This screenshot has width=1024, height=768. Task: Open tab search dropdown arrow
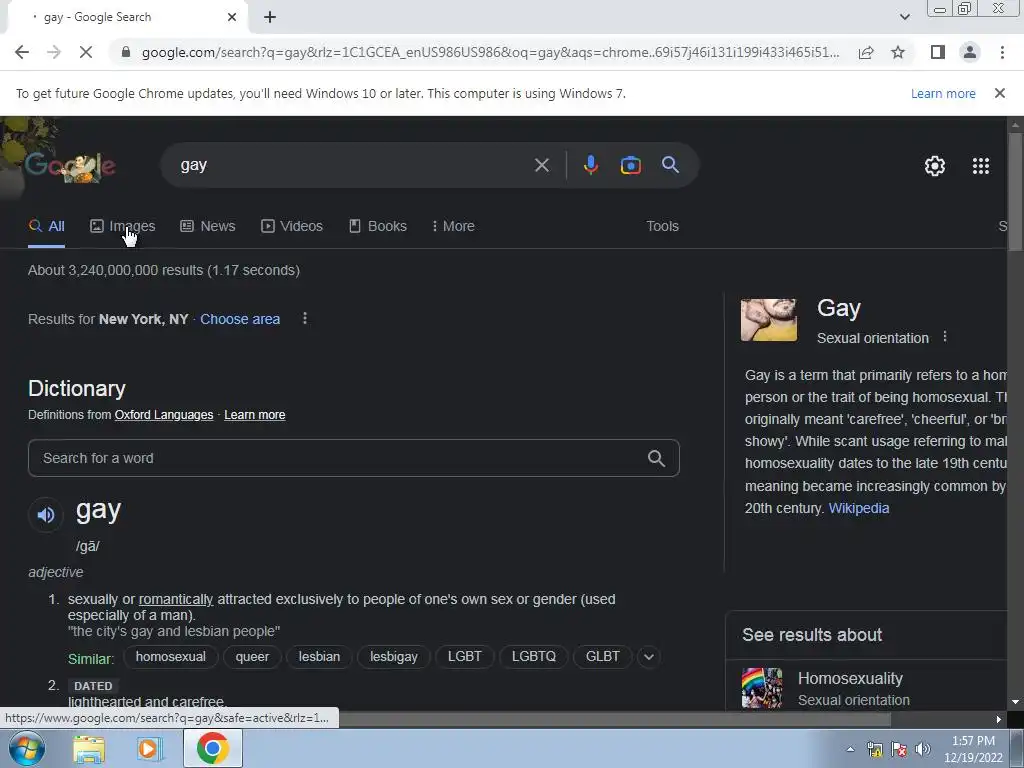904,17
